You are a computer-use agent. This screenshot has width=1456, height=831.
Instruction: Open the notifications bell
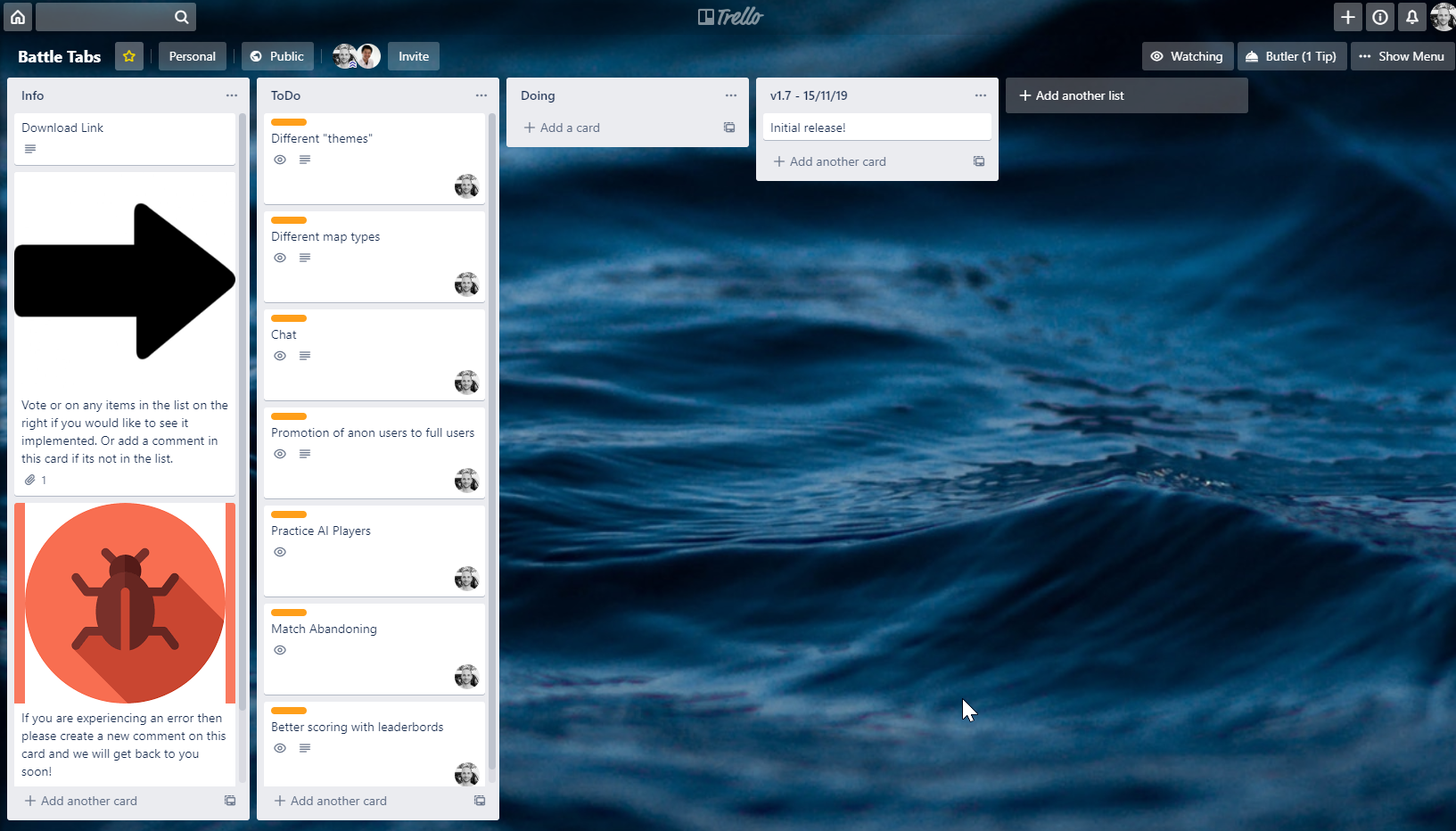point(1412,17)
